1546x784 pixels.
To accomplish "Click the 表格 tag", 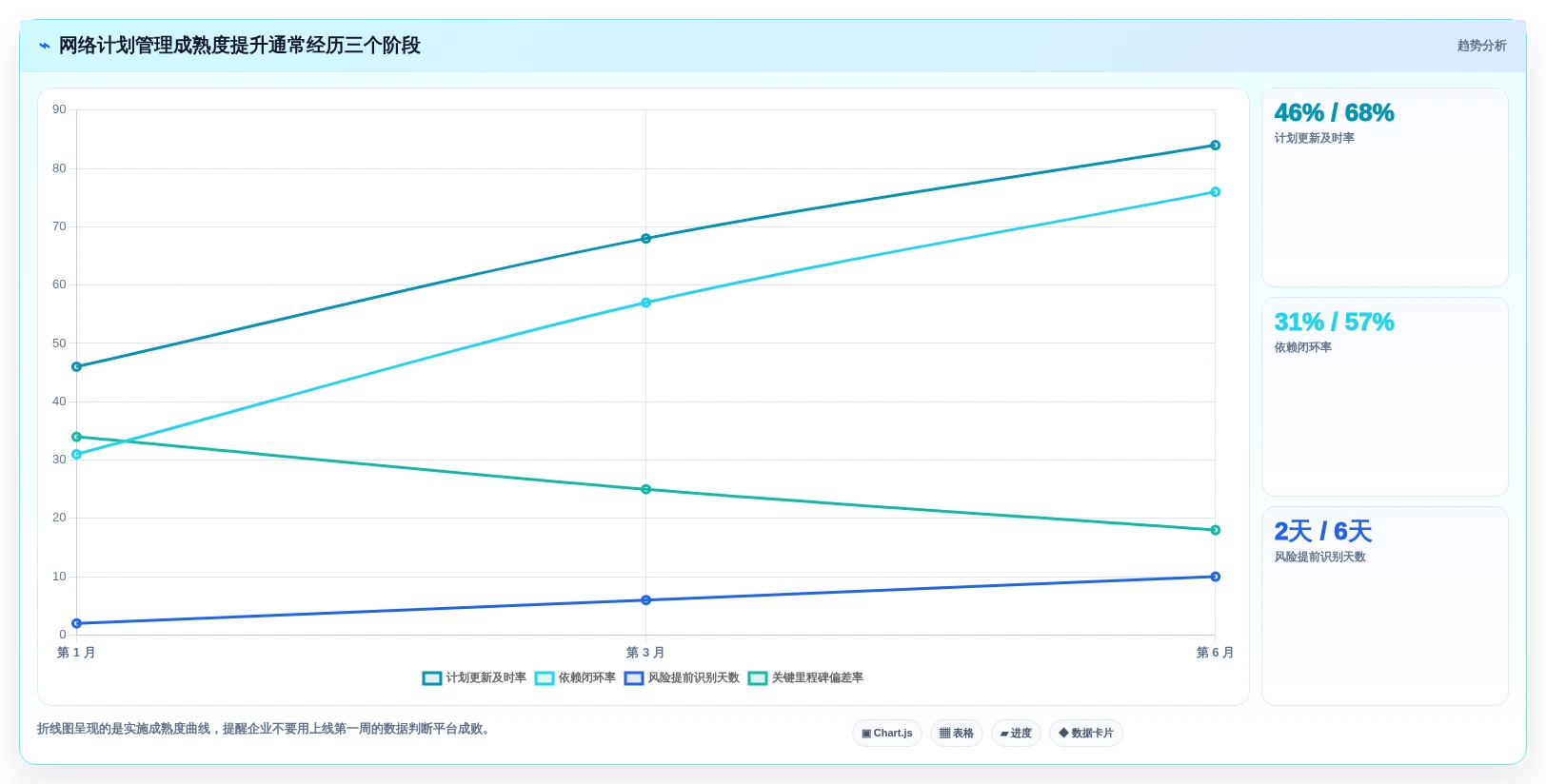I will [956, 734].
